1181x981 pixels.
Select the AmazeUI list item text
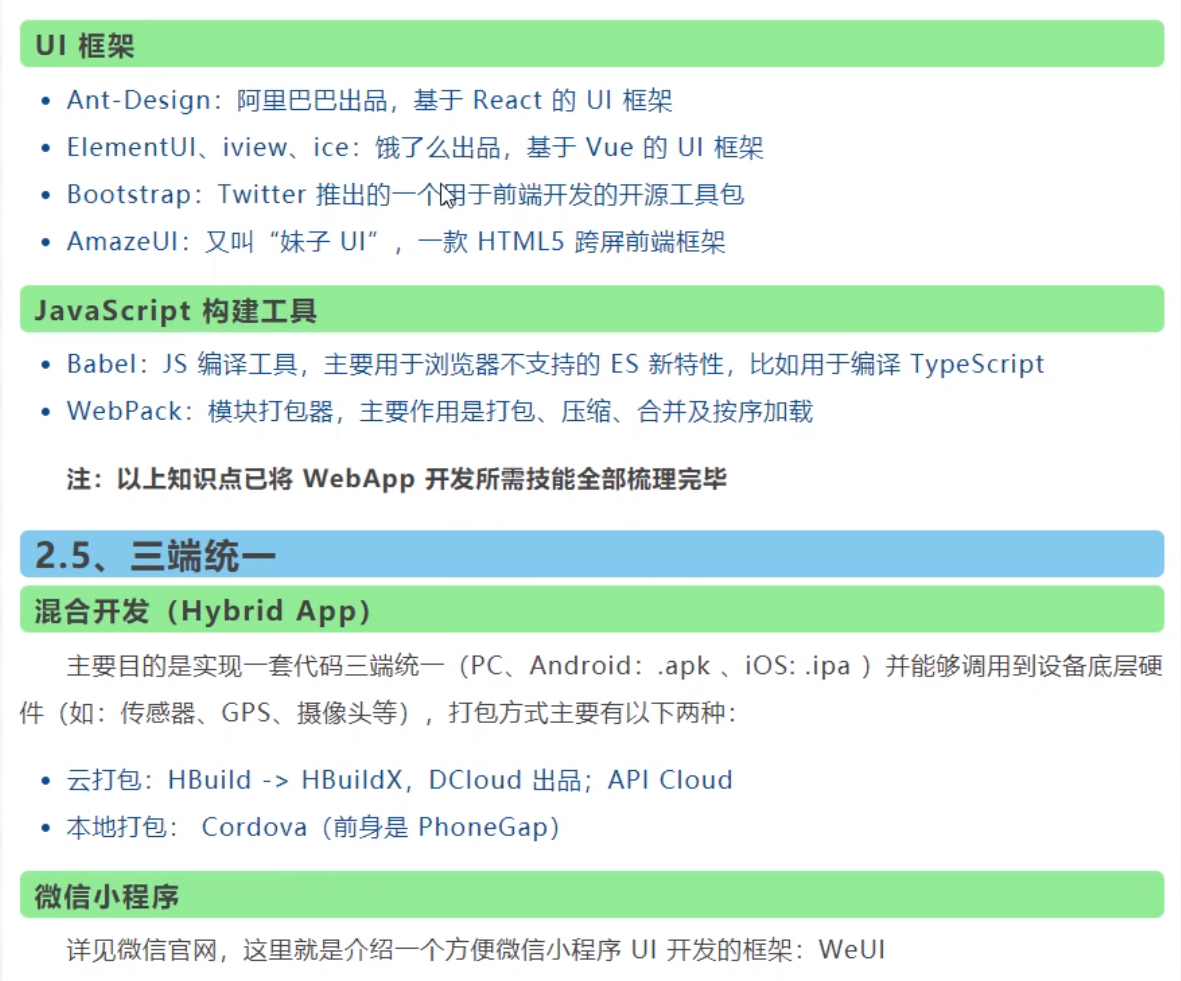point(396,242)
